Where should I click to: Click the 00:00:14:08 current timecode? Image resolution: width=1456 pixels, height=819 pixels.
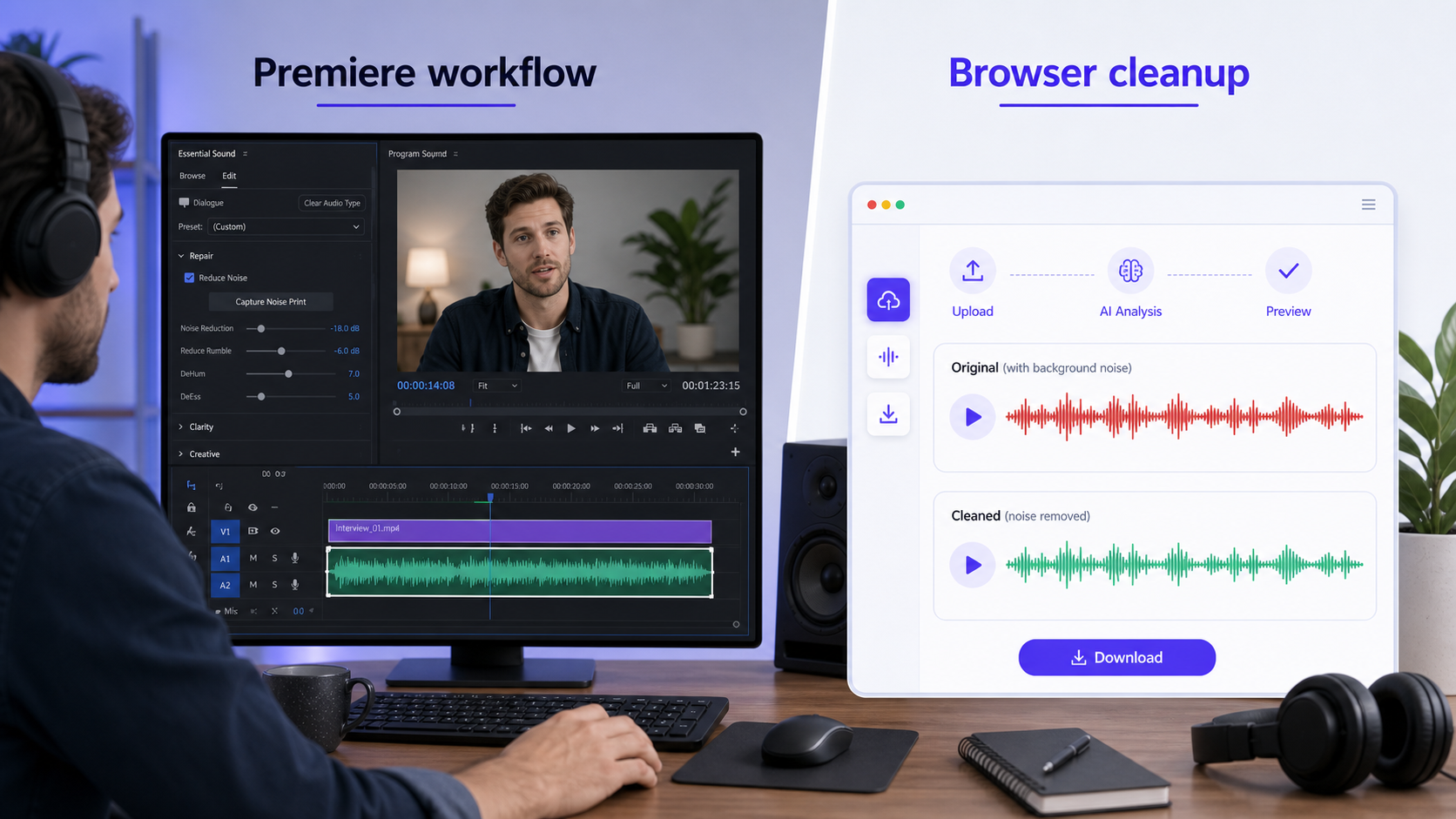click(426, 386)
